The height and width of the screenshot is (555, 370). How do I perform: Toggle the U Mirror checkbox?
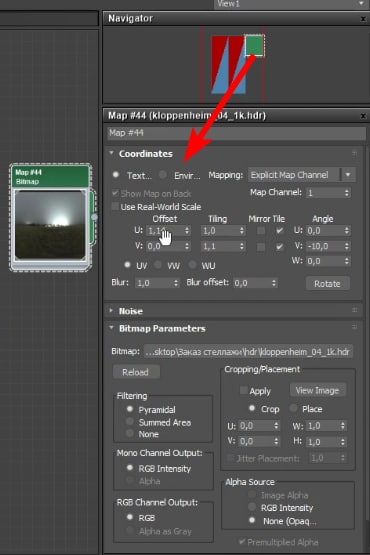click(x=261, y=231)
